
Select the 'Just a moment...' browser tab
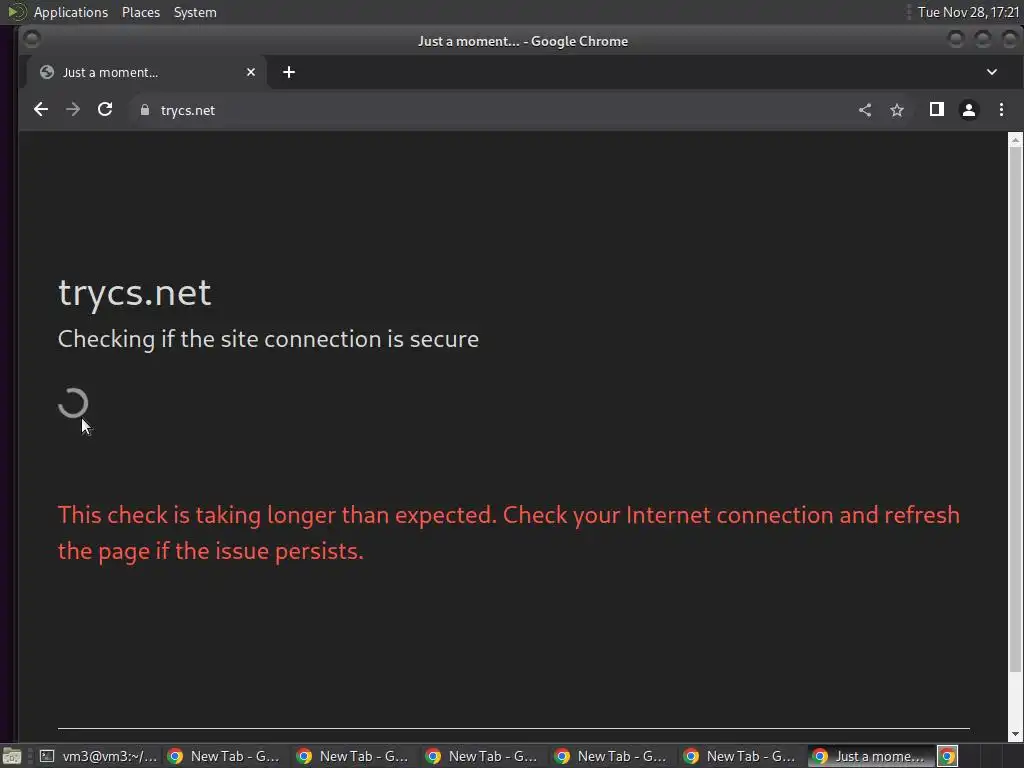point(146,72)
